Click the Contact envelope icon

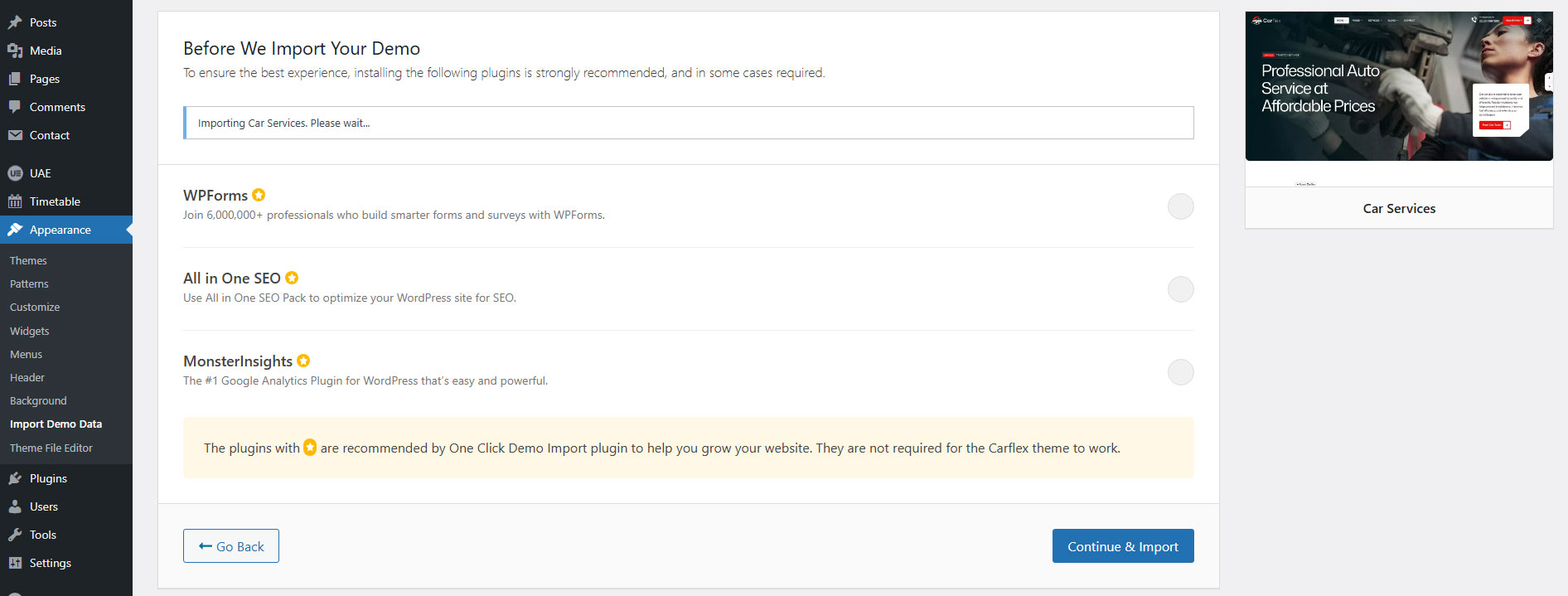[15, 135]
